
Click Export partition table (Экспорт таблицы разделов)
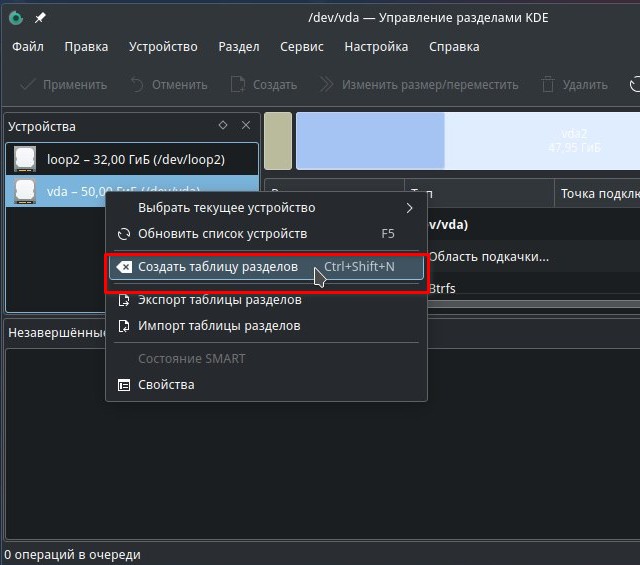pos(219,300)
